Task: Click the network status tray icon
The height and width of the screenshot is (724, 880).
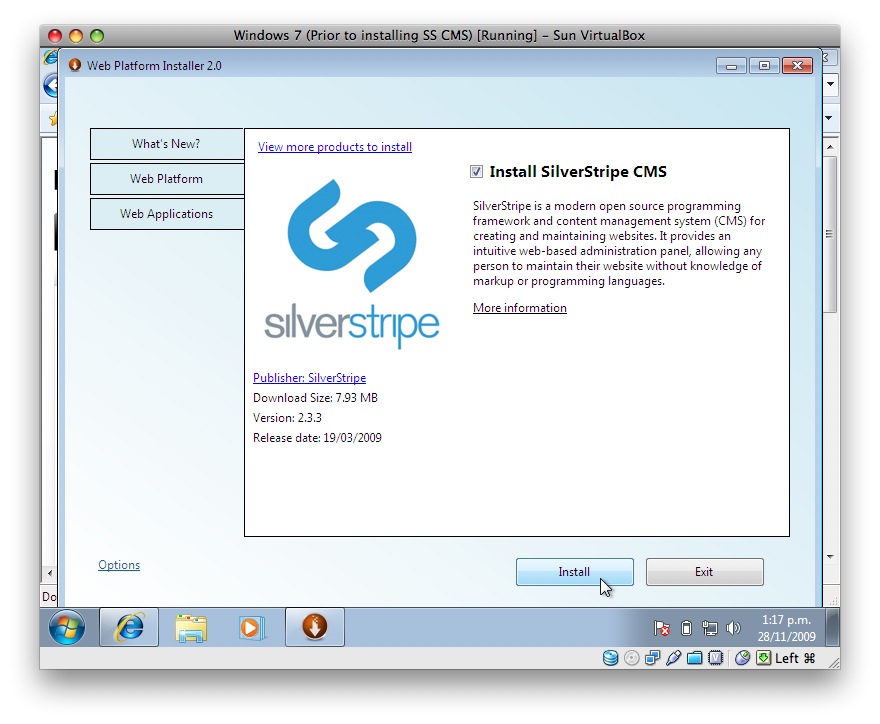Action: 709,628
